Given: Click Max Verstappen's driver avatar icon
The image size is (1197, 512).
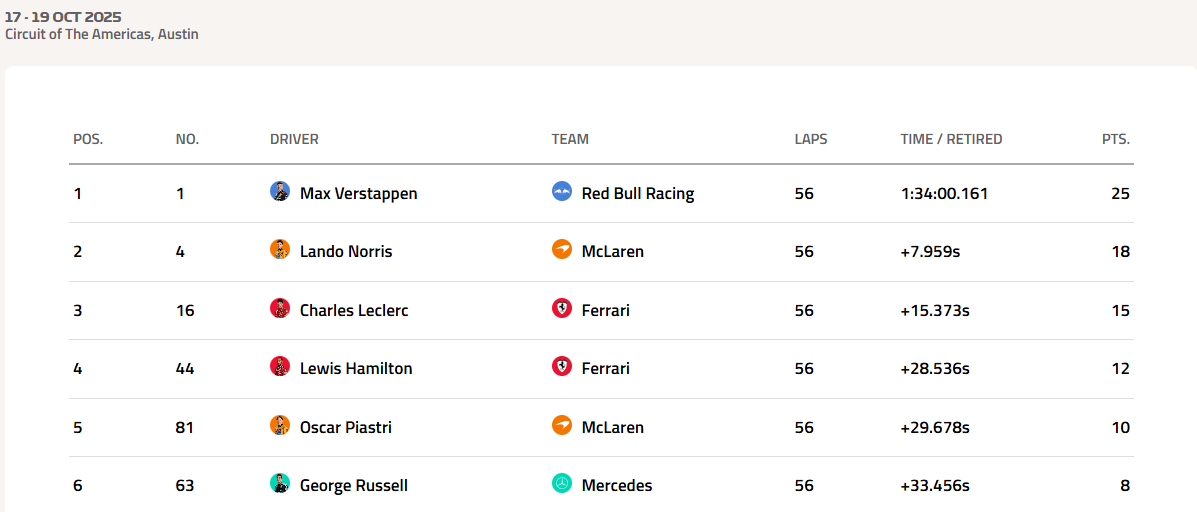Looking at the screenshot, I should [x=280, y=192].
